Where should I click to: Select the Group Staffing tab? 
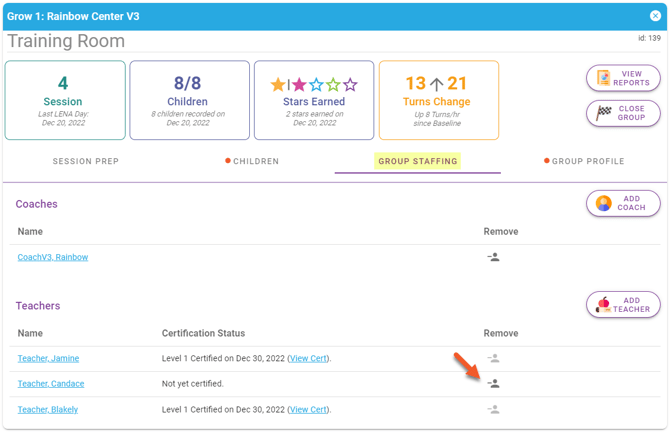click(x=417, y=161)
